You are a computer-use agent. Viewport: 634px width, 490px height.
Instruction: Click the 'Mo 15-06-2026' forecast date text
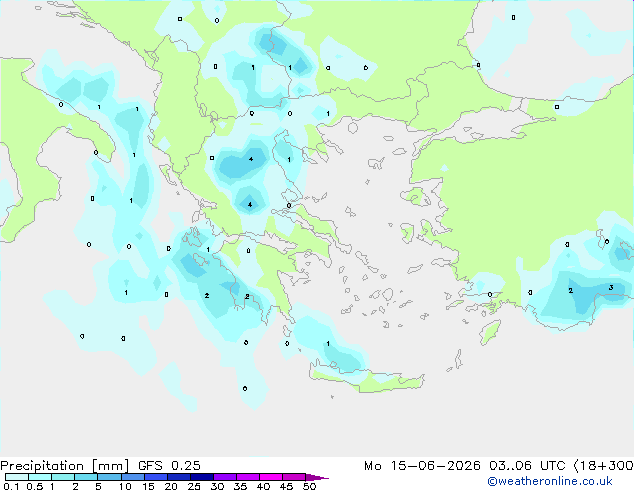[422, 466]
